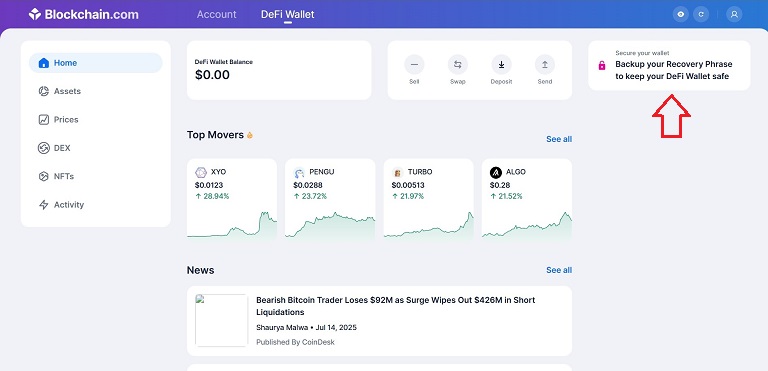The width and height of the screenshot is (768, 371).
Task: Click the refresh icon in header
Action: coord(701,14)
